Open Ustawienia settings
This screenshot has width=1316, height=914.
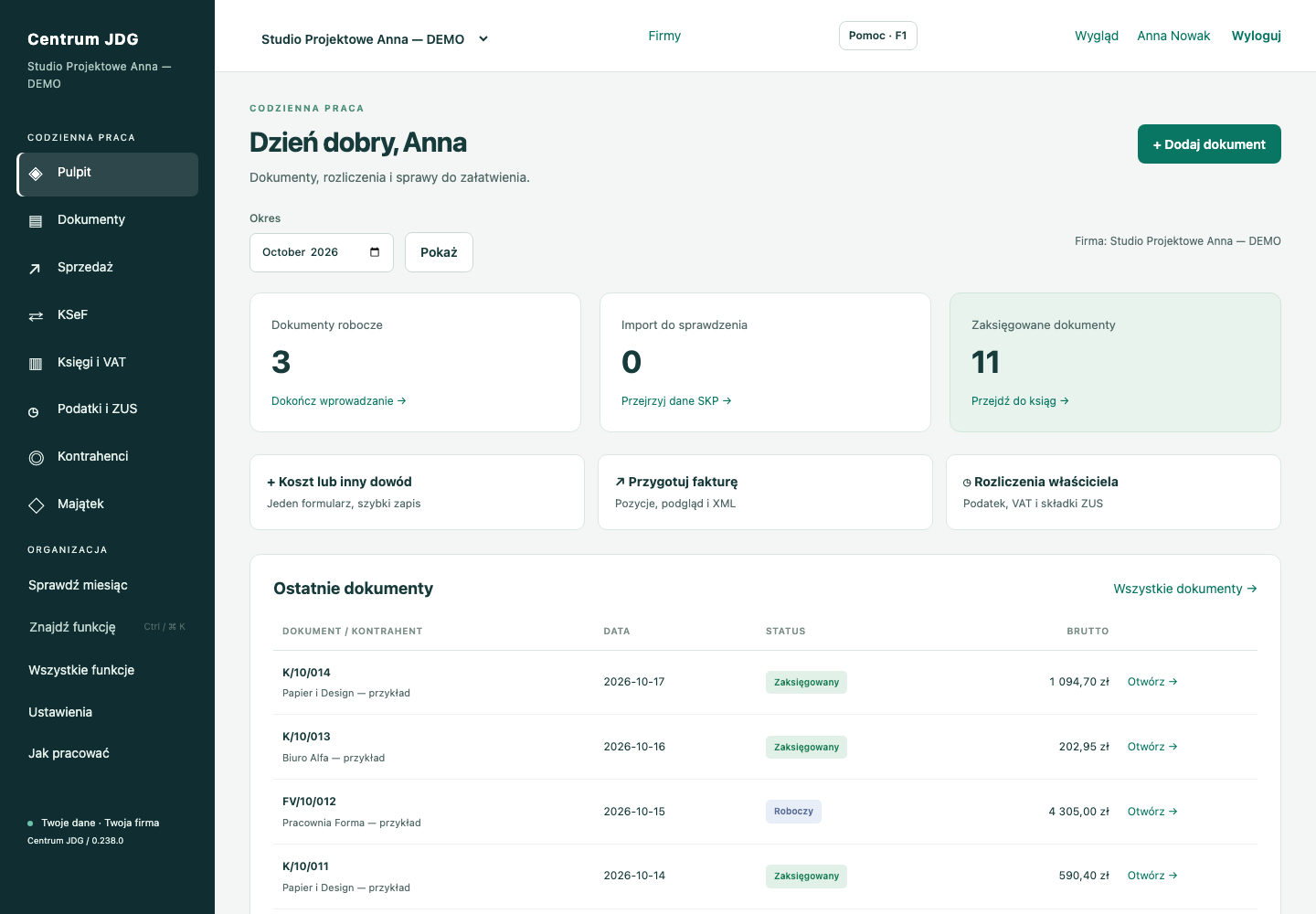(x=60, y=712)
